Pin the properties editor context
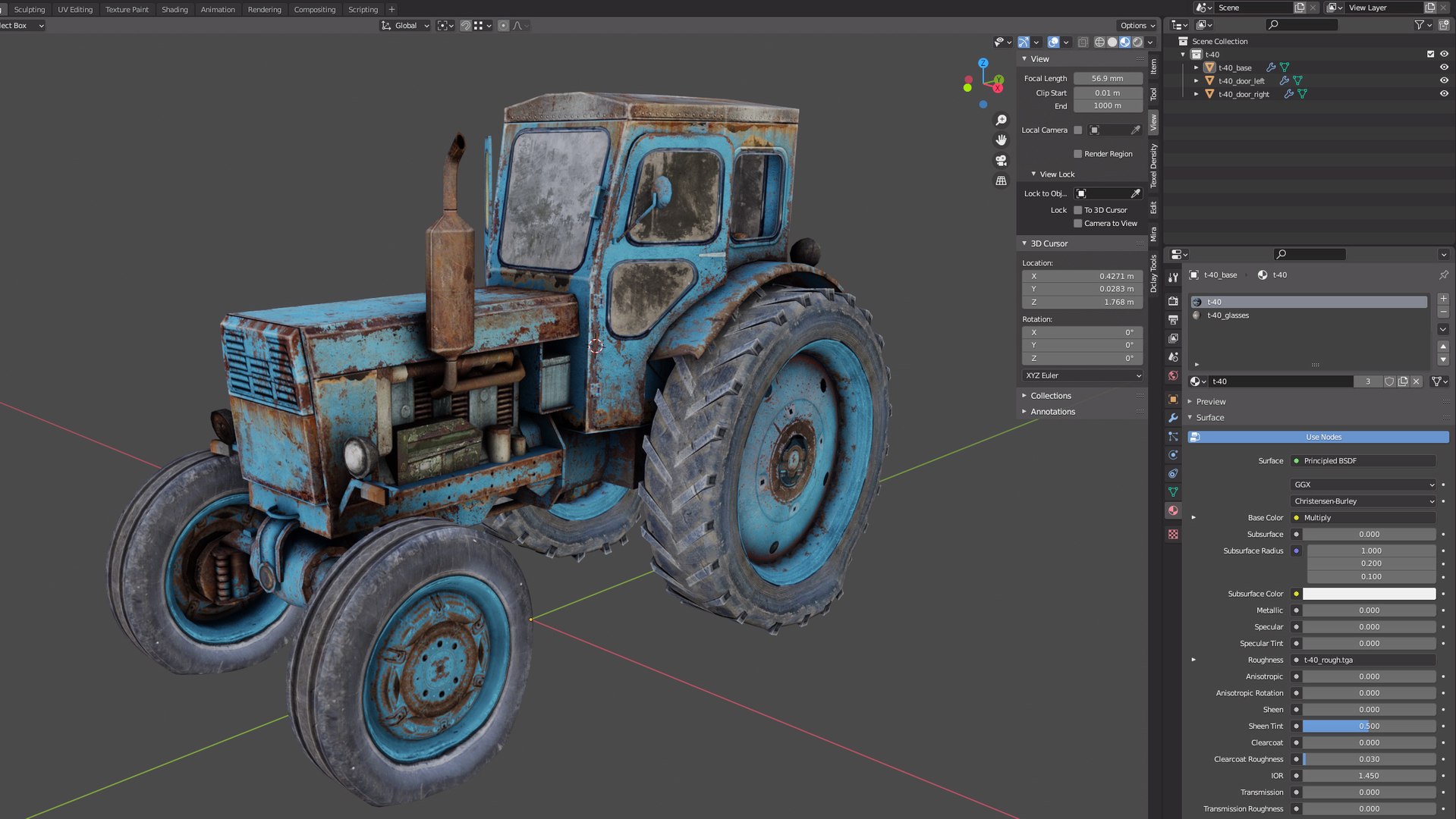Screen dimensions: 1456x819 pos(1443,275)
